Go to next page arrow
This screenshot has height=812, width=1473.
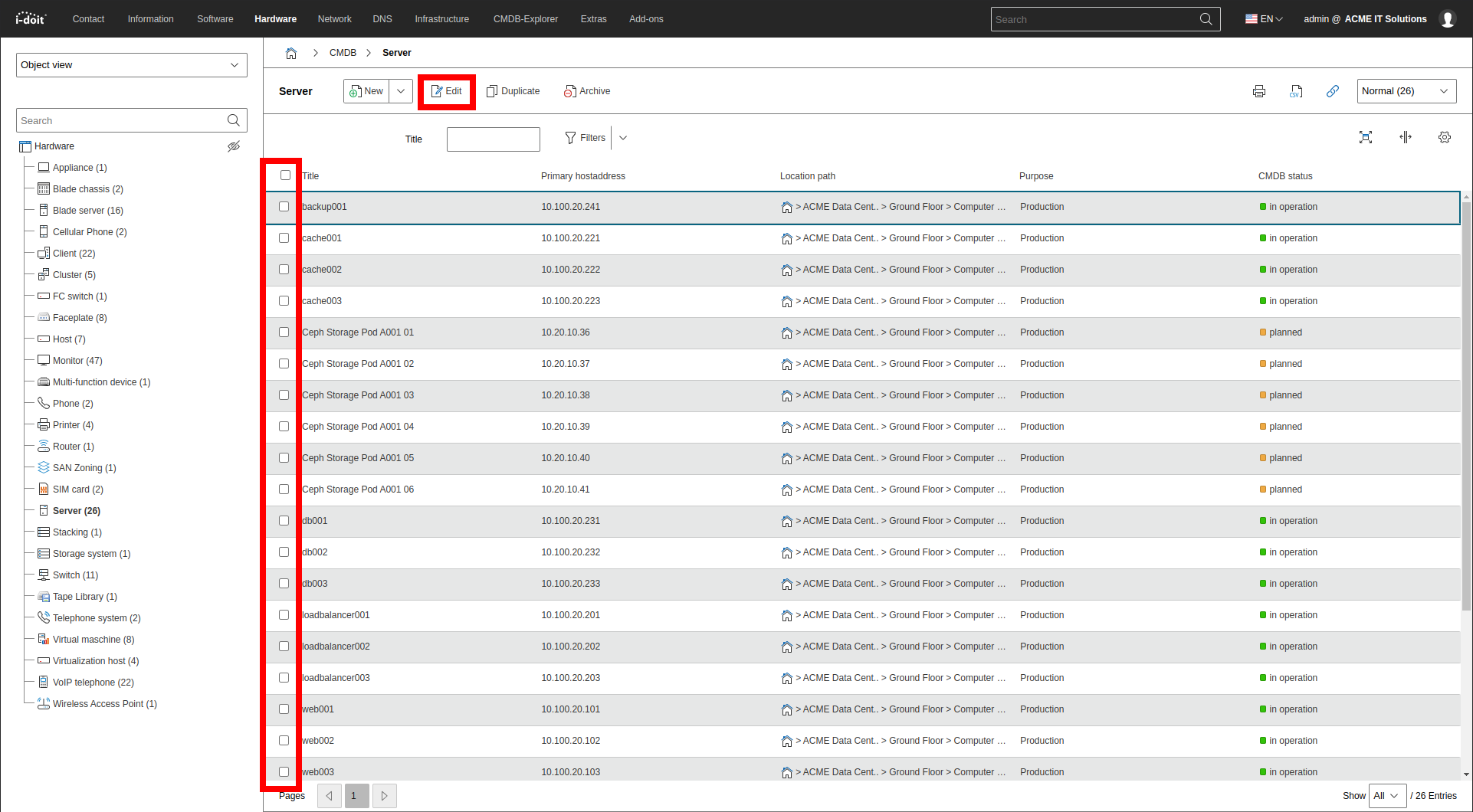[x=384, y=796]
